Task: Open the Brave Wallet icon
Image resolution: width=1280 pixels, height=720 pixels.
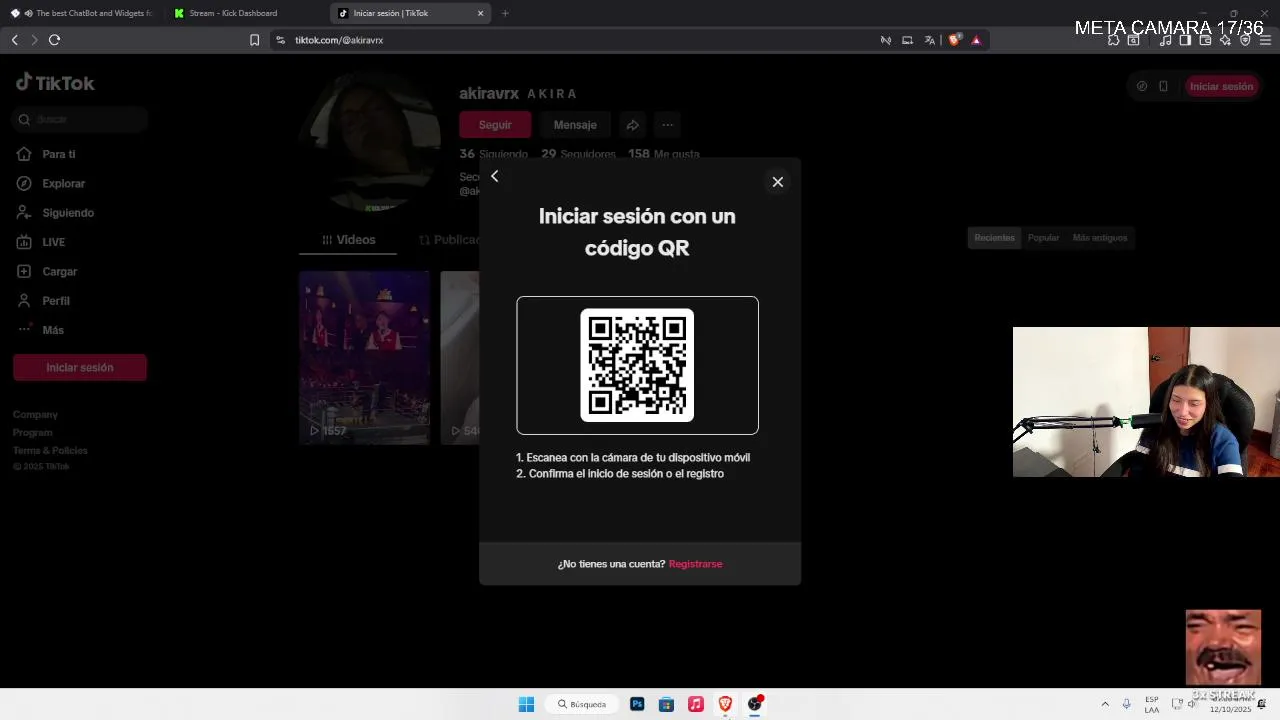Action: tap(1205, 40)
